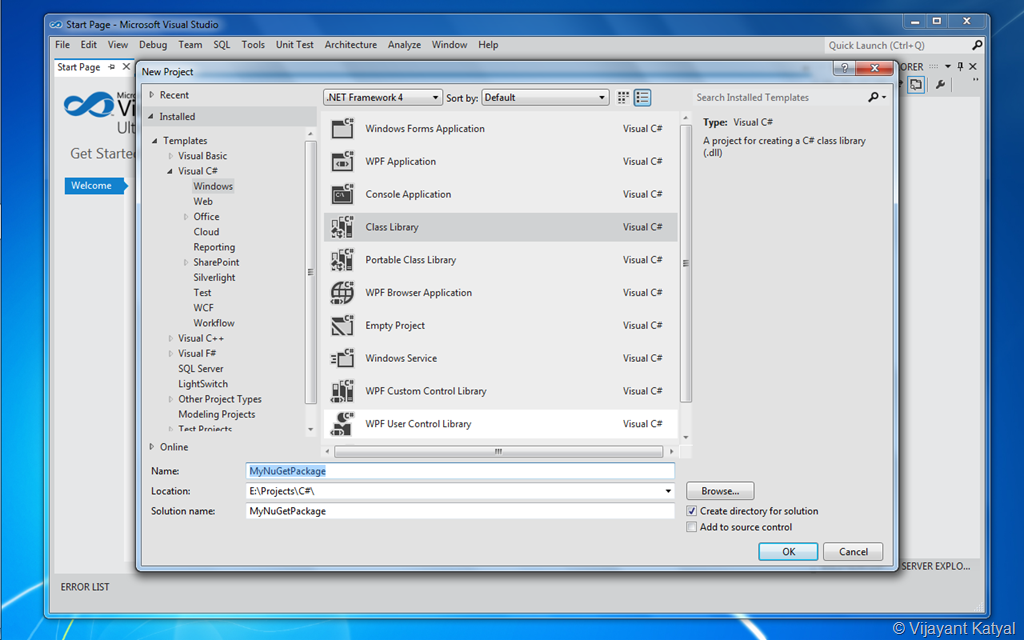This screenshot has height=640, width=1024.
Task: Expand the Visual C++ tree node
Action: coord(171,338)
